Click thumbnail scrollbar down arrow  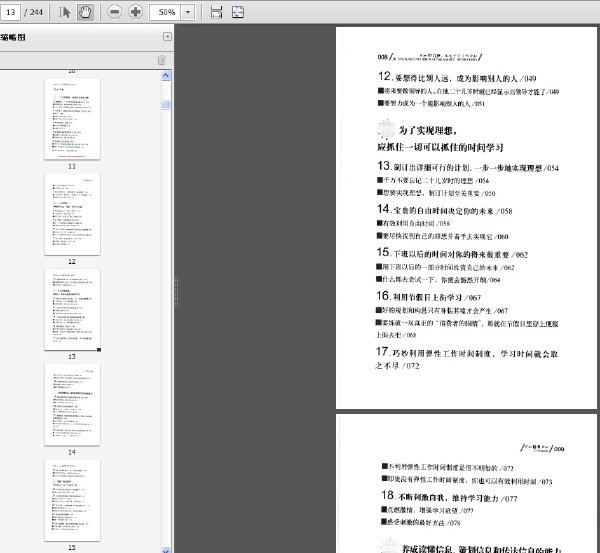coord(166,550)
